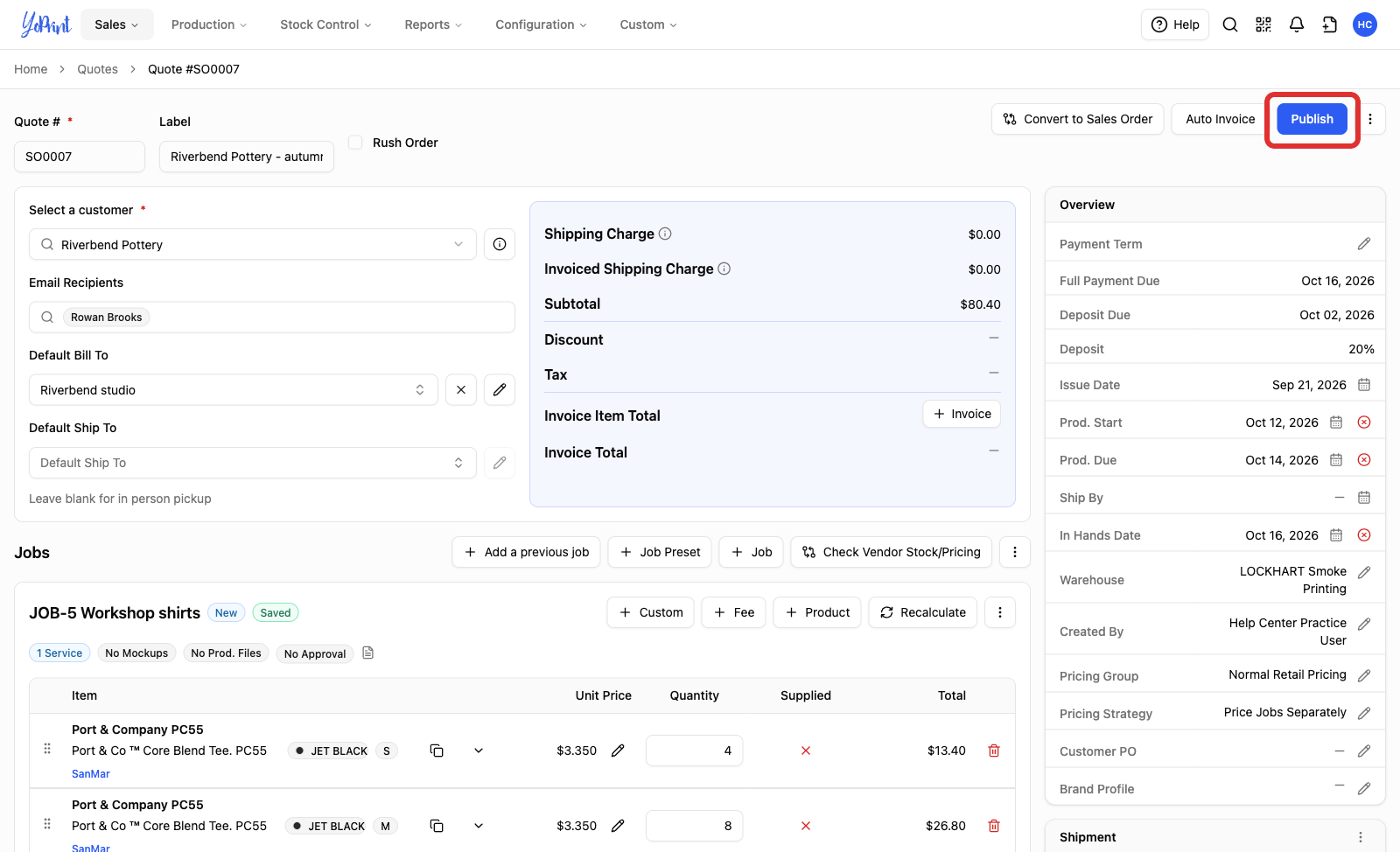Open more options beside Publish
Image resolution: width=1400 pixels, height=852 pixels.
coord(1370,119)
